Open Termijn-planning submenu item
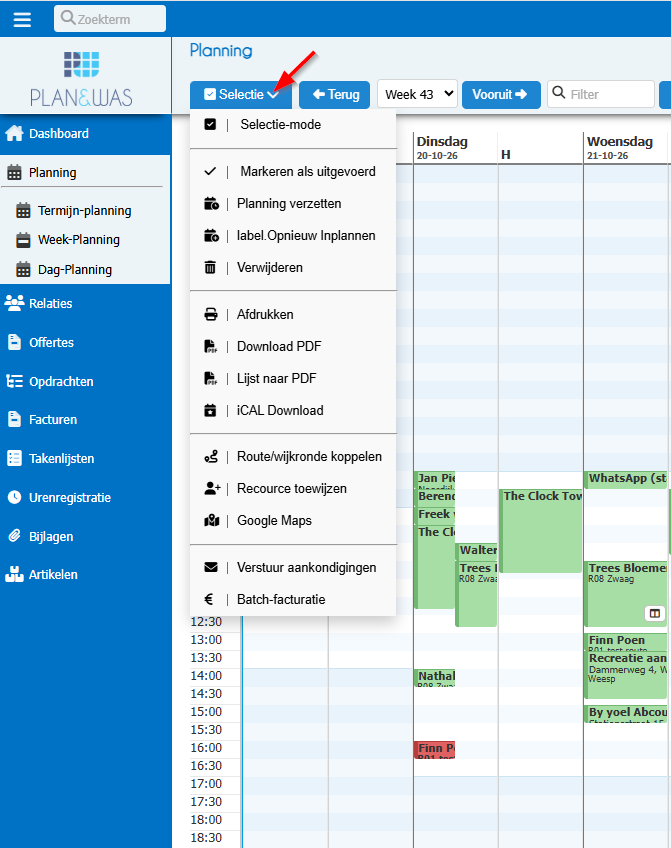Screen dimensions: 671x848 tap(85, 210)
